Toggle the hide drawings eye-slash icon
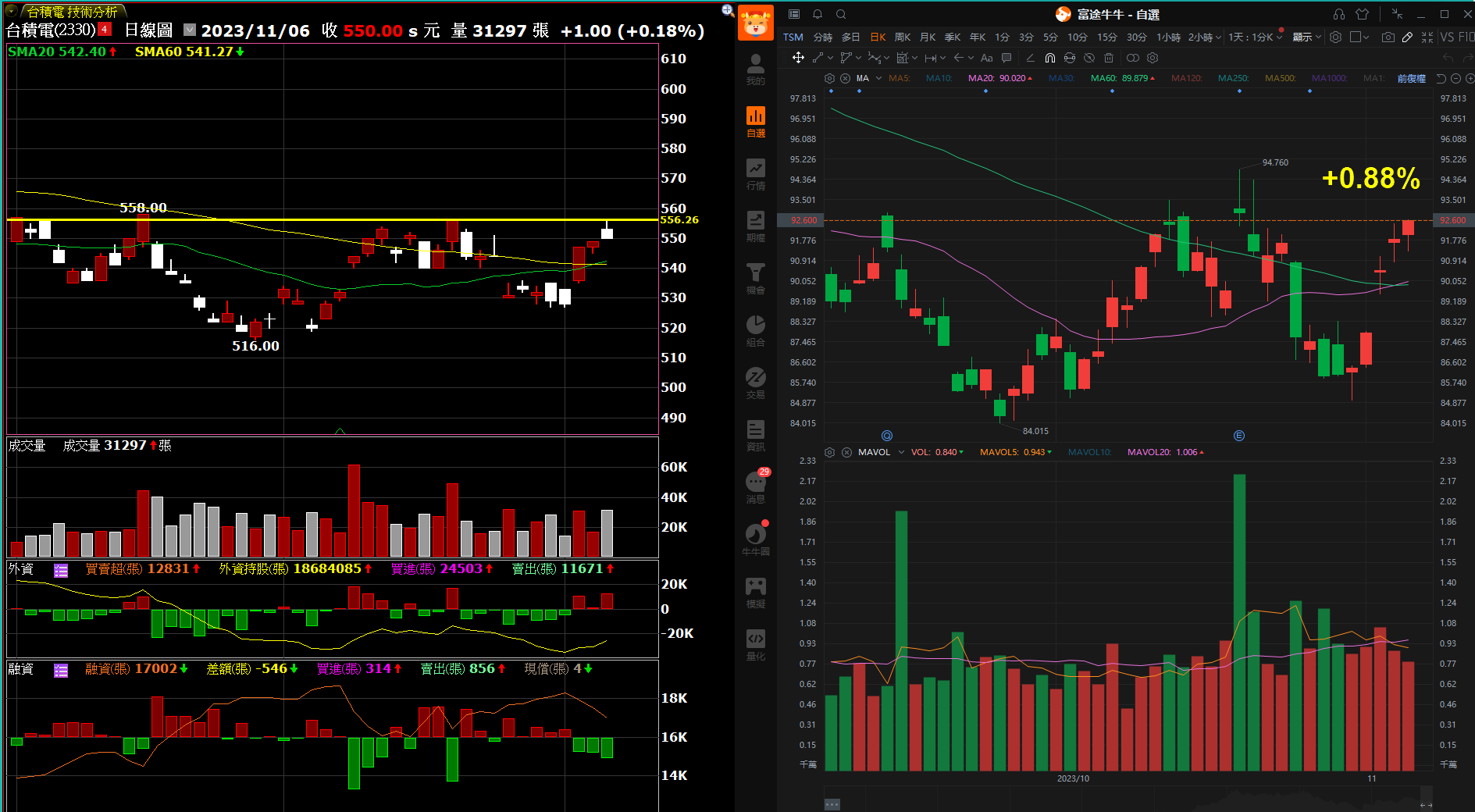This screenshot has width=1475, height=812. pyautogui.click(x=1089, y=58)
